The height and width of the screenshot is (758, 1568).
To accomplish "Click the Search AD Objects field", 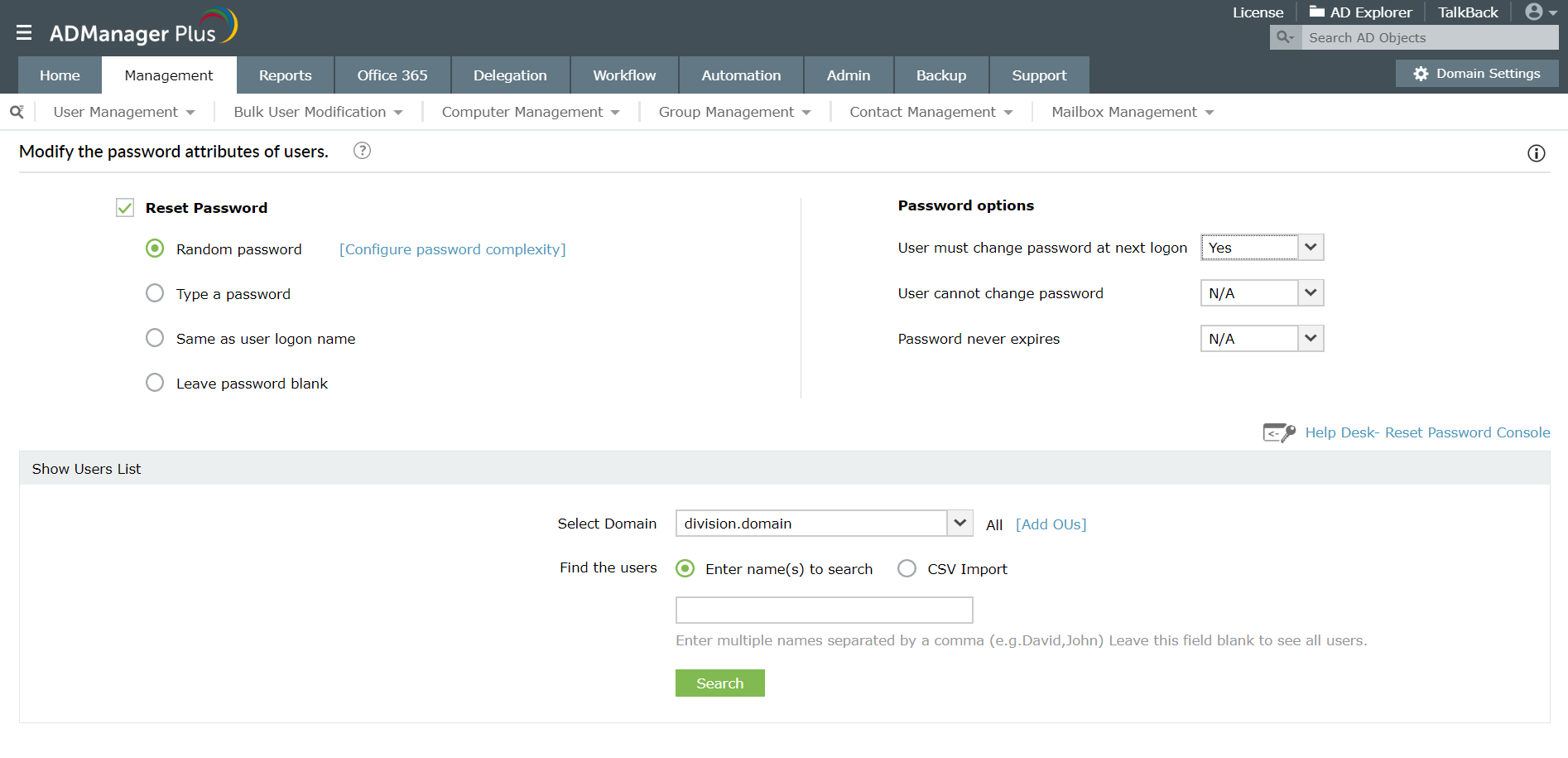I will (1430, 37).
